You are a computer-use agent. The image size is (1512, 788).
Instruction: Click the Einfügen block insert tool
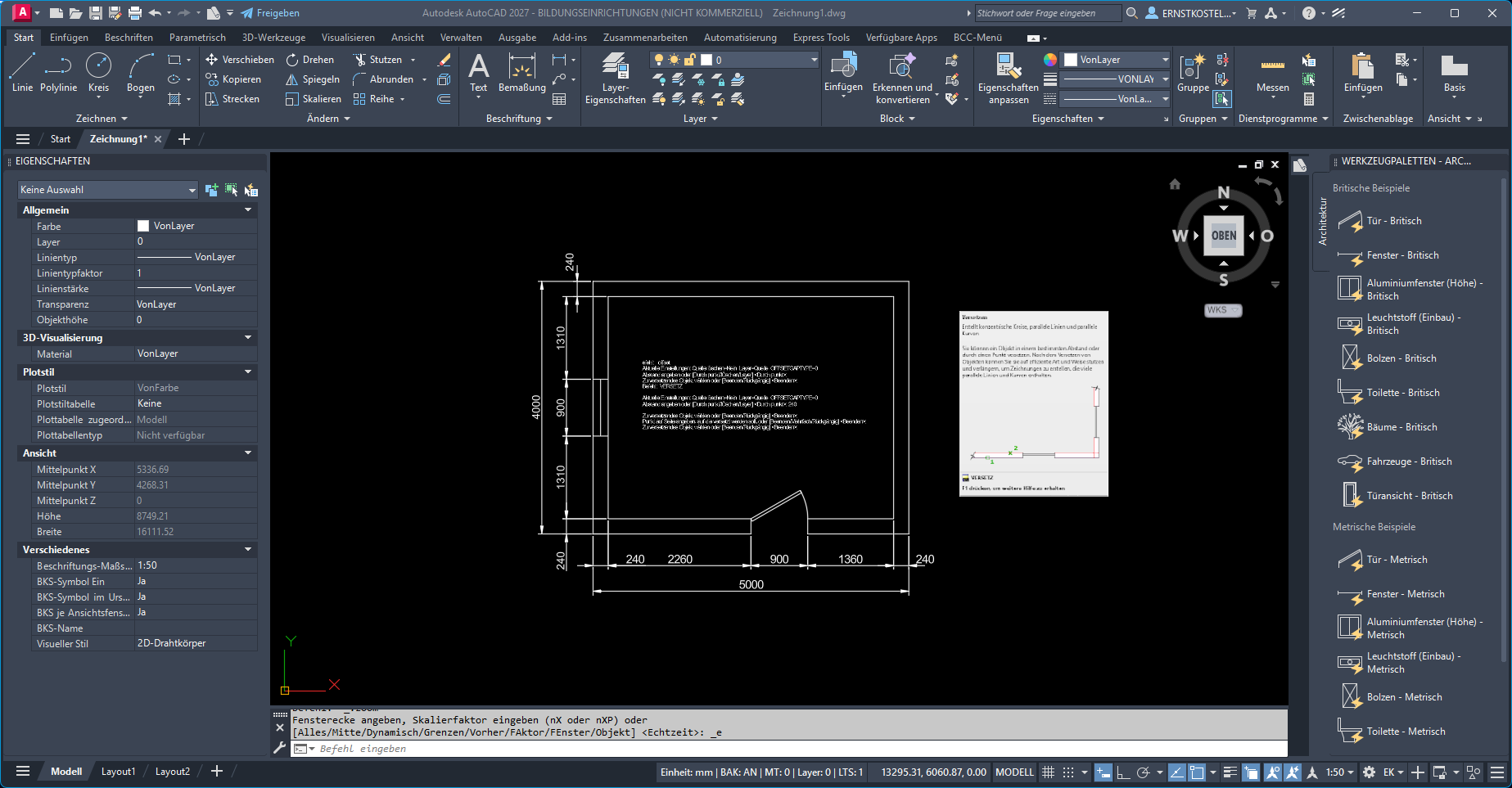(x=843, y=73)
